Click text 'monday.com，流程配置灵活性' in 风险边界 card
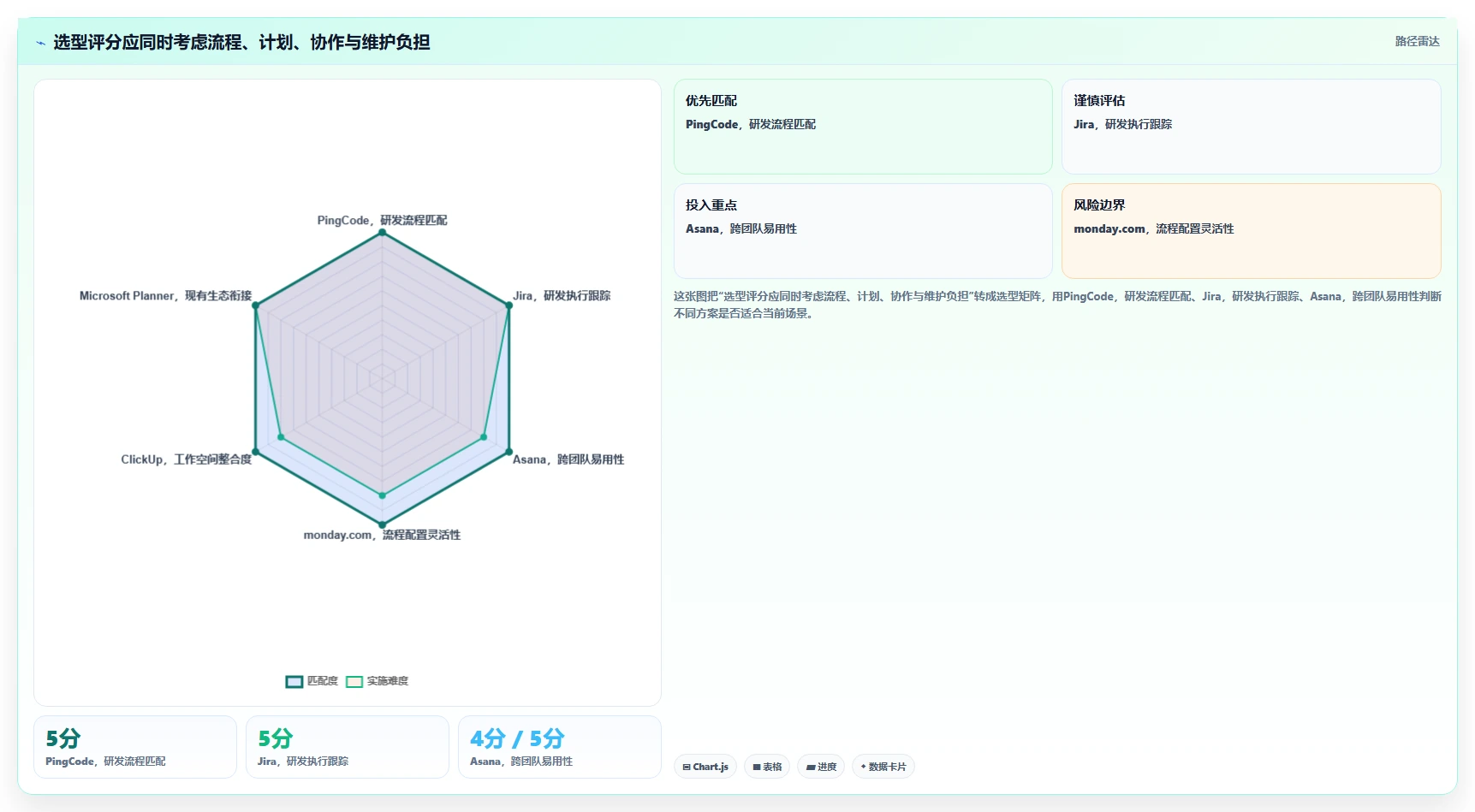The image size is (1475, 812). pos(1154,228)
